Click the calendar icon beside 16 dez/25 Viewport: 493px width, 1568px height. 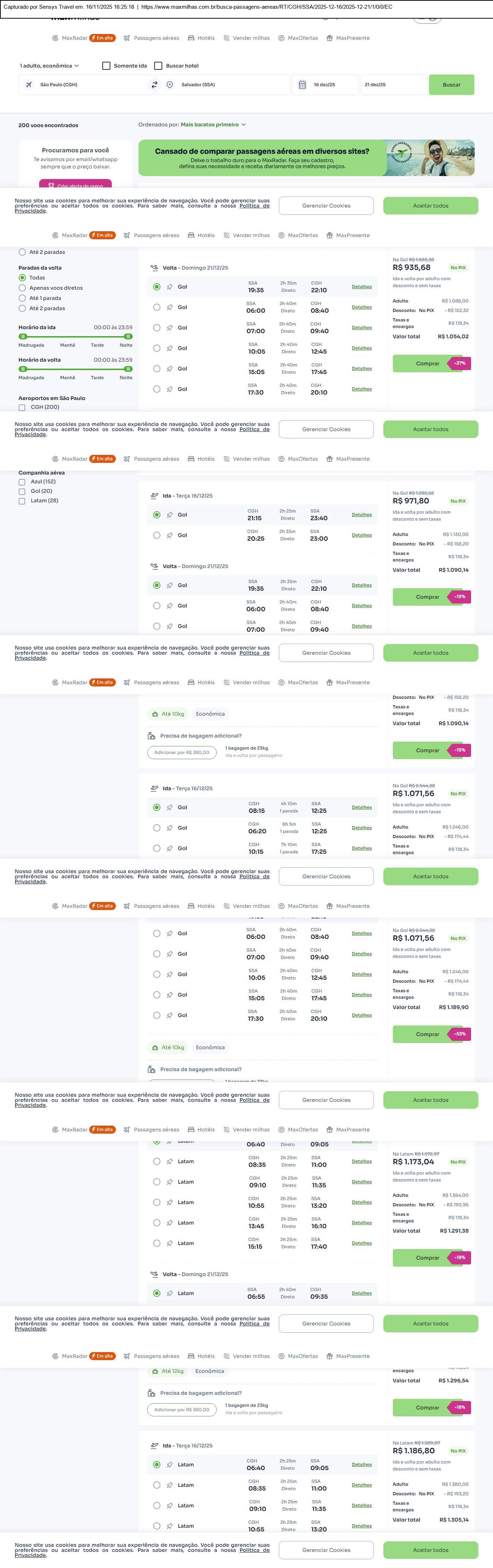tap(303, 85)
